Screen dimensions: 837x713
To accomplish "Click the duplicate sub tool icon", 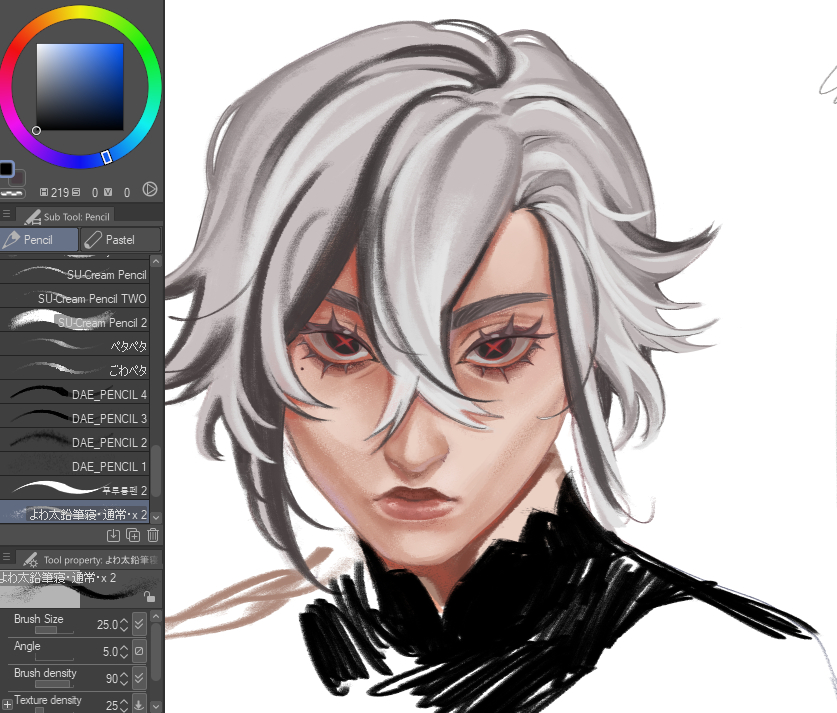I will click(x=133, y=536).
